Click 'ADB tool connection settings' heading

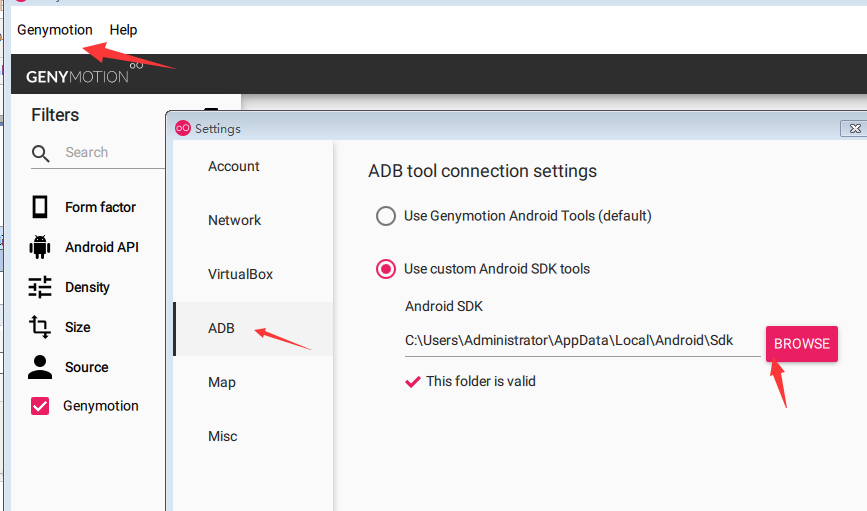tap(483, 171)
